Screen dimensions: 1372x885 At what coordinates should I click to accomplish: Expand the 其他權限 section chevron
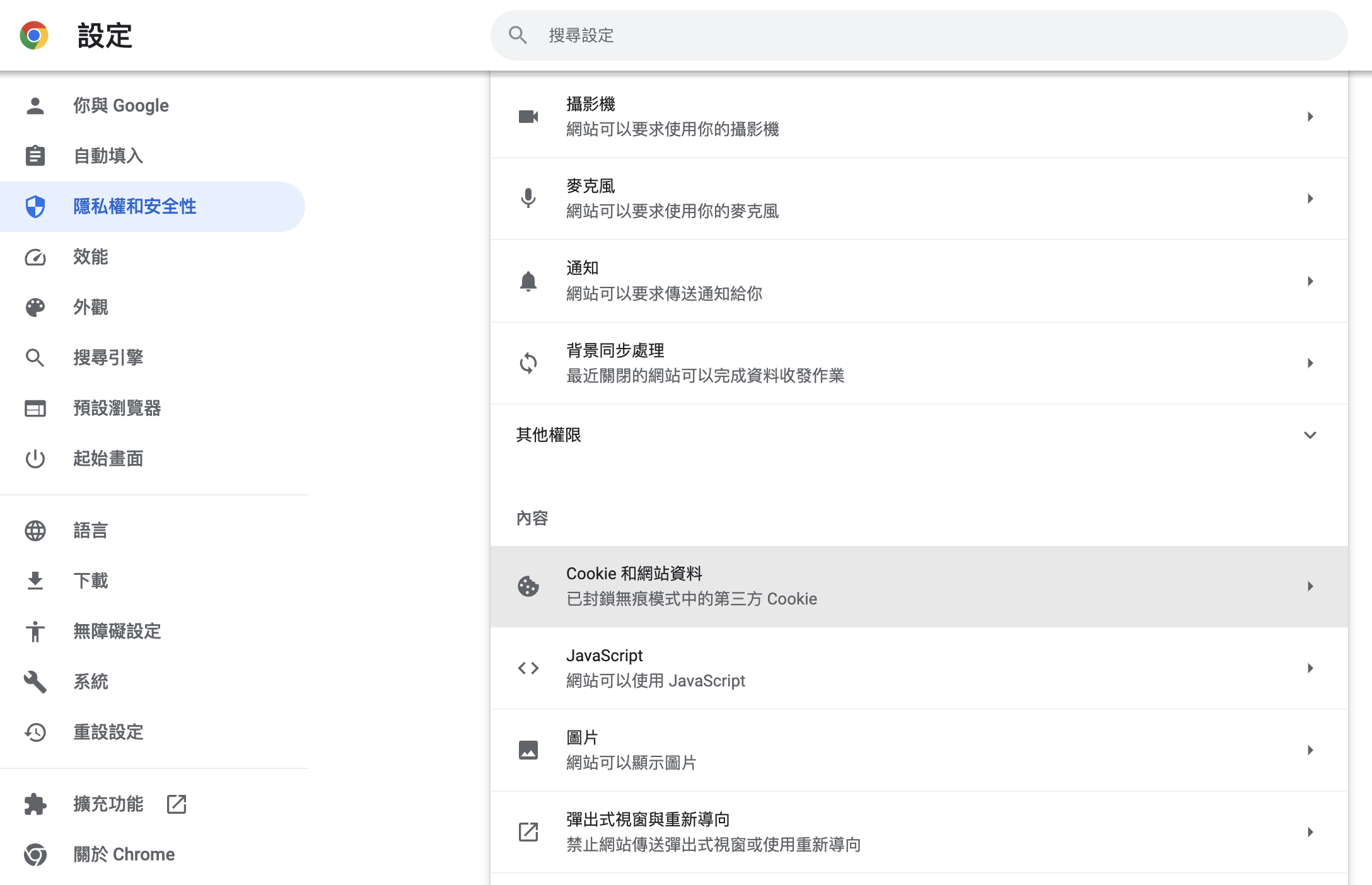[x=1310, y=435]
